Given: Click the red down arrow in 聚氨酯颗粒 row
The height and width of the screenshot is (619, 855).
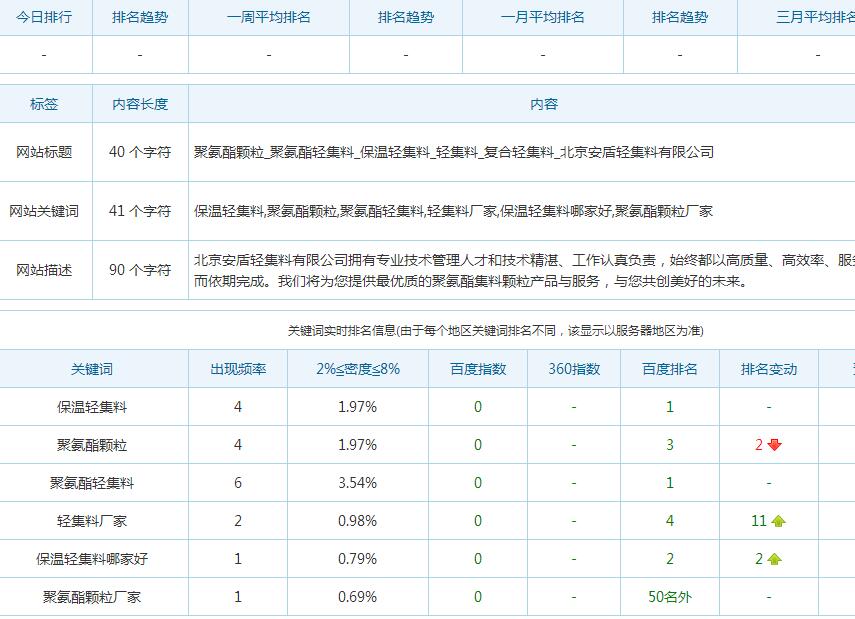Looking at the screenshot, I should click(x=775, y=445).
